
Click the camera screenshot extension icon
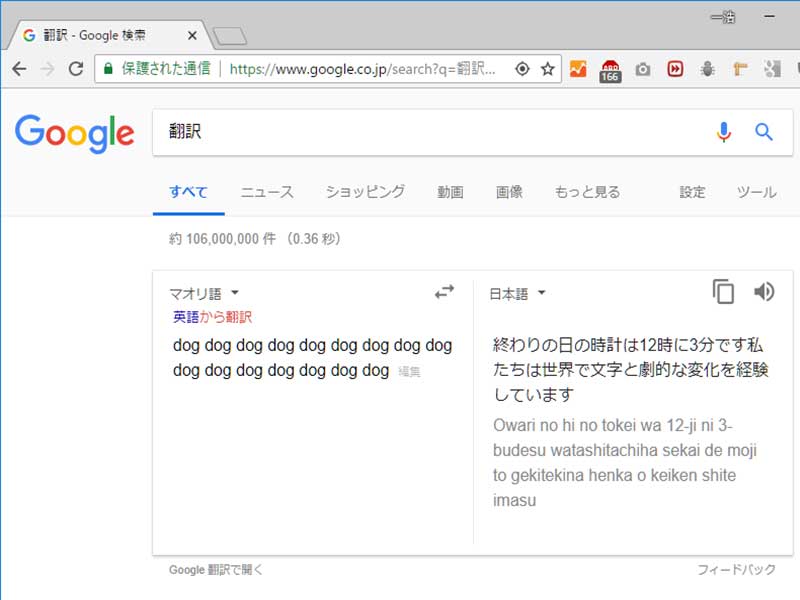click(643, 69)
